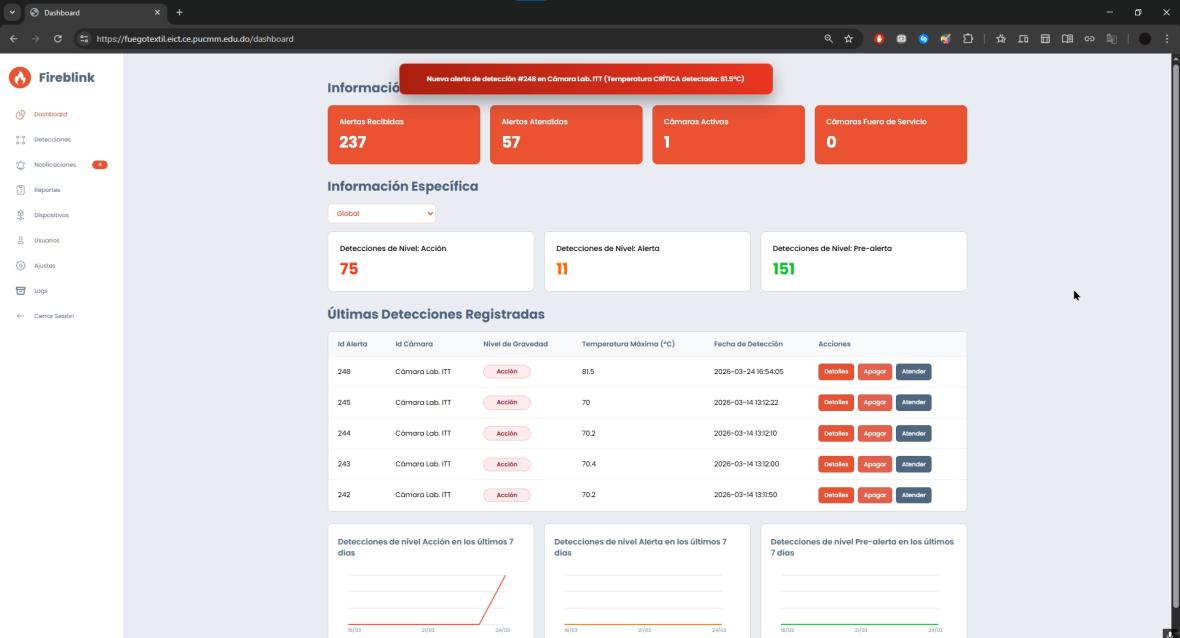Click the Fireblink flame logo
This screenshot has height=638, width=1180.
20,77
